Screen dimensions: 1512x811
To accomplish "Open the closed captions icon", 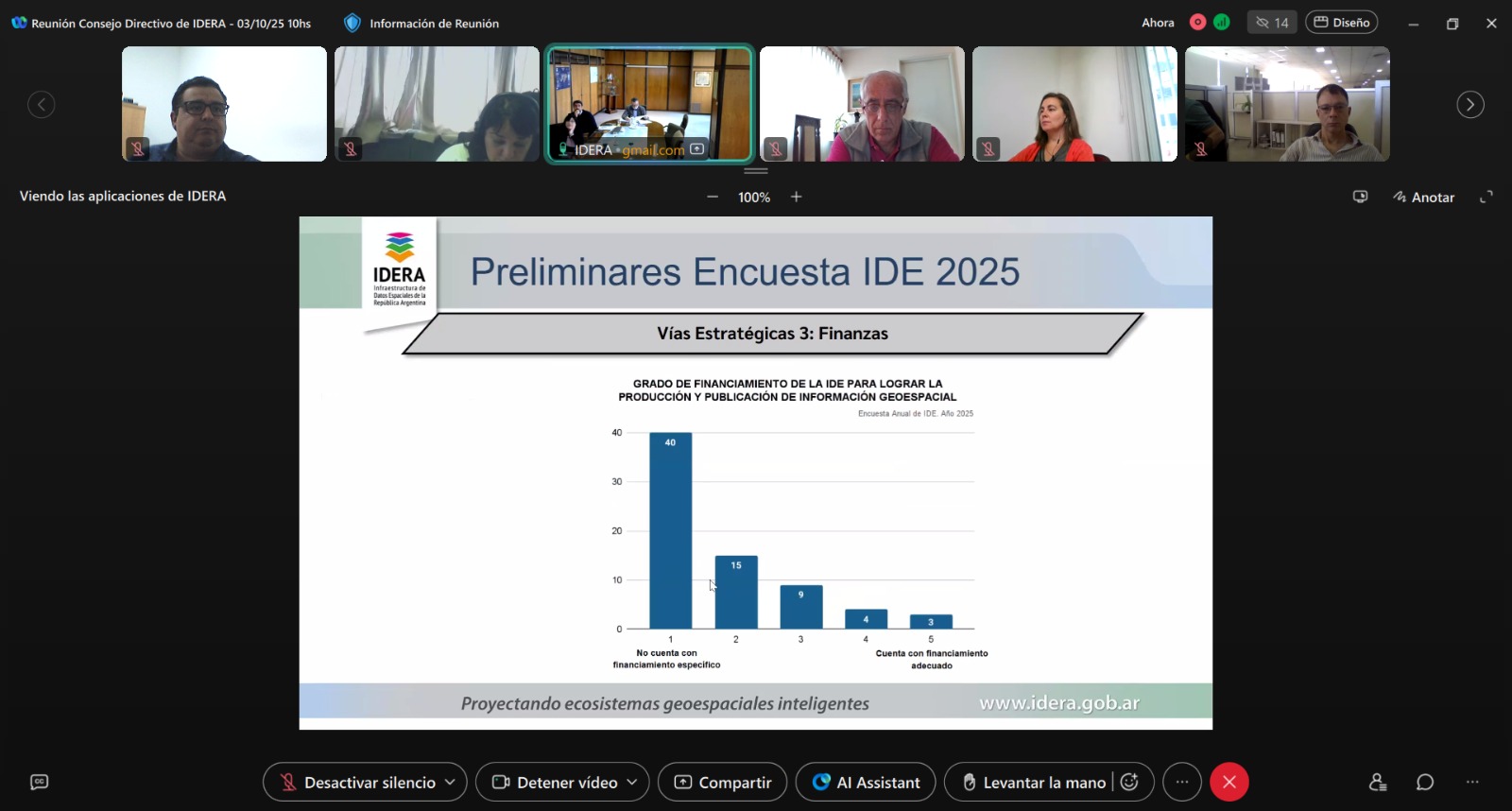I will point(39,782).
